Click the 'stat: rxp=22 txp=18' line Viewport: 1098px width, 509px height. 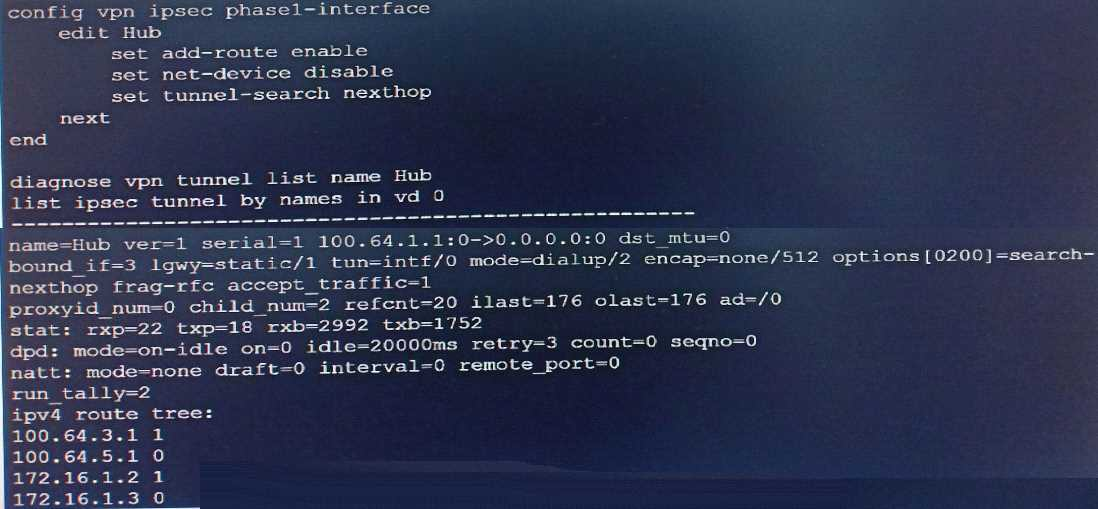(246, 324)
